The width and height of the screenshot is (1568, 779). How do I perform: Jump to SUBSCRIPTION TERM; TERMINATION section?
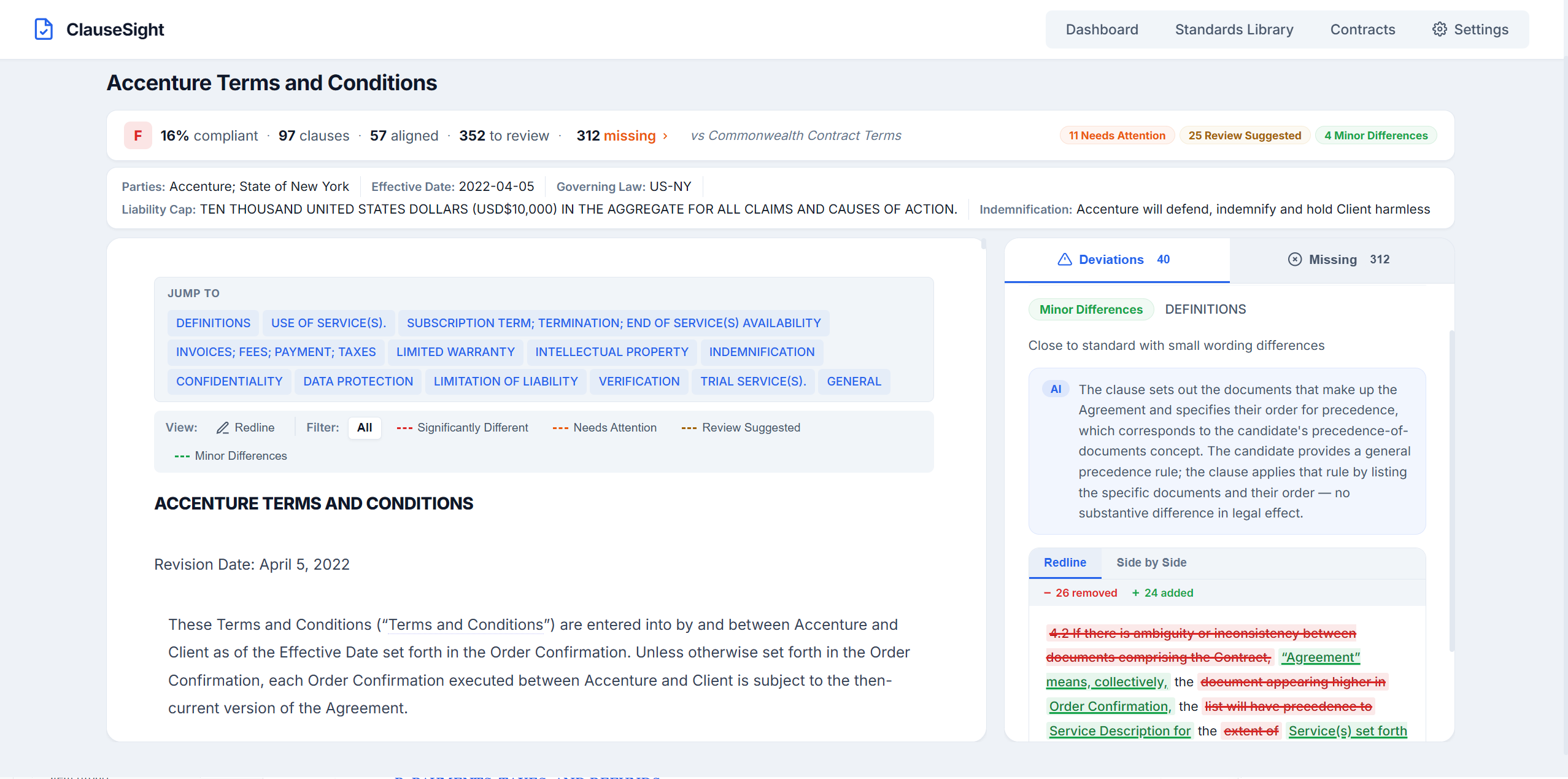[614, 323]
